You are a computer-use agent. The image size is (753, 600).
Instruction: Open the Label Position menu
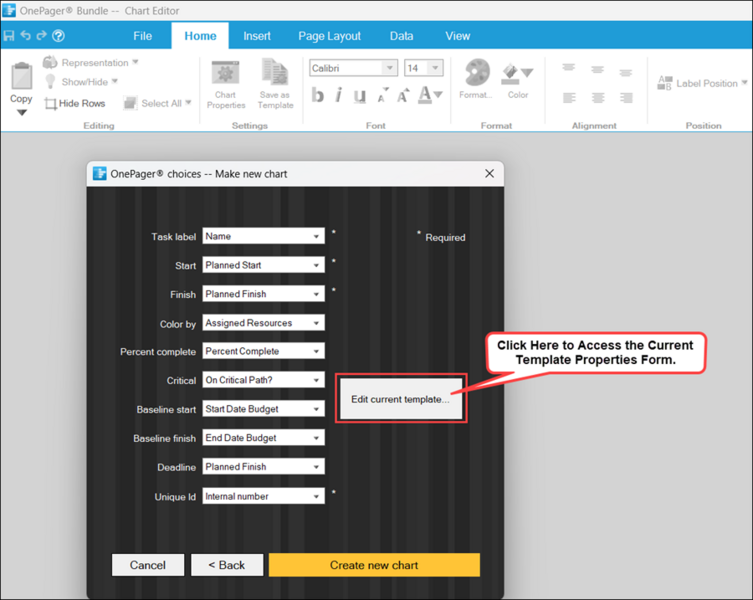[x=703, y=83]
